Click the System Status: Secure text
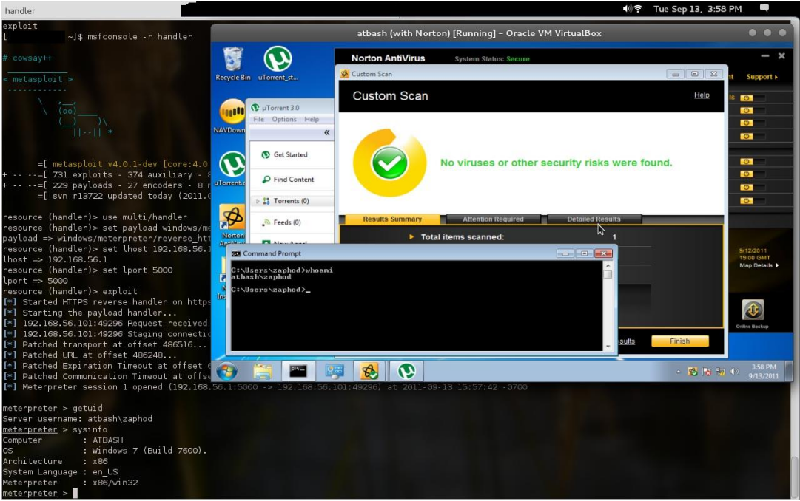Image resolution: width=800 pixels, height=501 pixels. [492, 59]
